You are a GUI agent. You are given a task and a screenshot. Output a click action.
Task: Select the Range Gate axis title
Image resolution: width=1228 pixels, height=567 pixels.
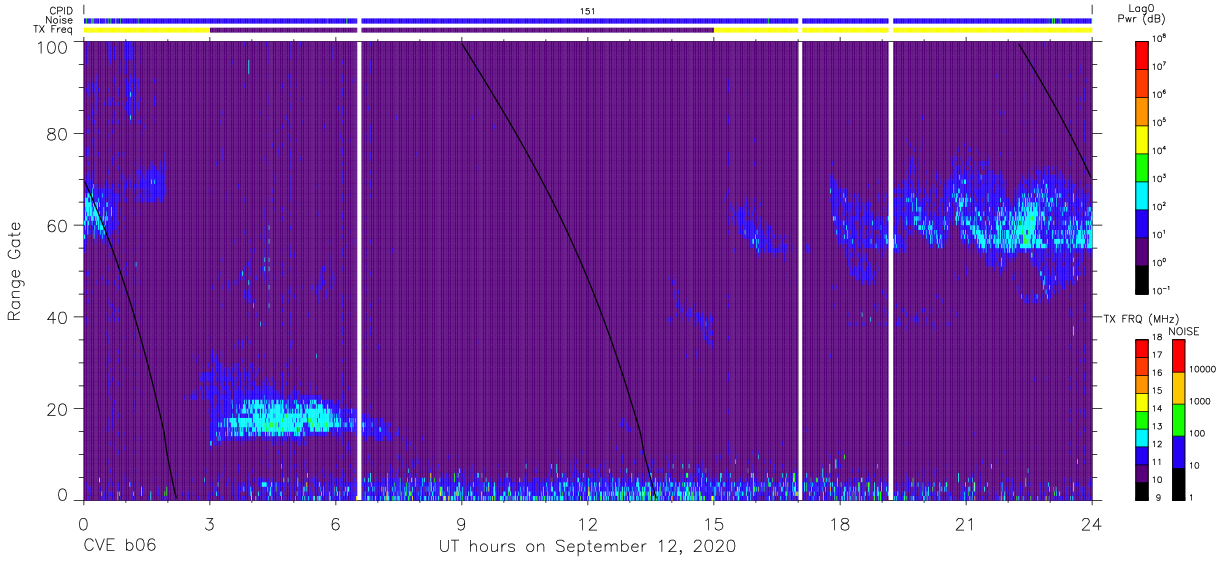pos(15,272)
